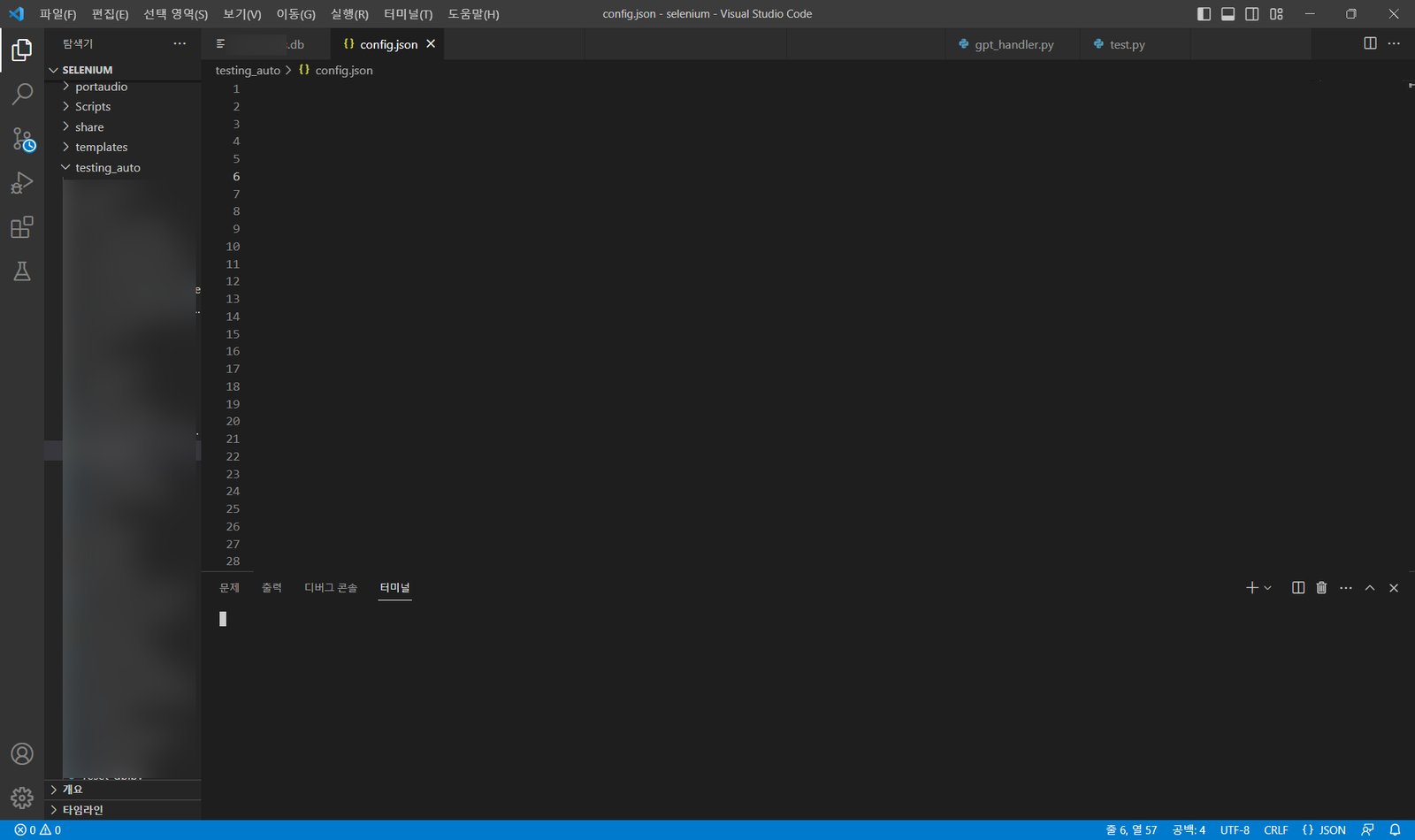Open the Search view icon
The height and width of the screenshot is (840, 1415).
coord(22,94)
